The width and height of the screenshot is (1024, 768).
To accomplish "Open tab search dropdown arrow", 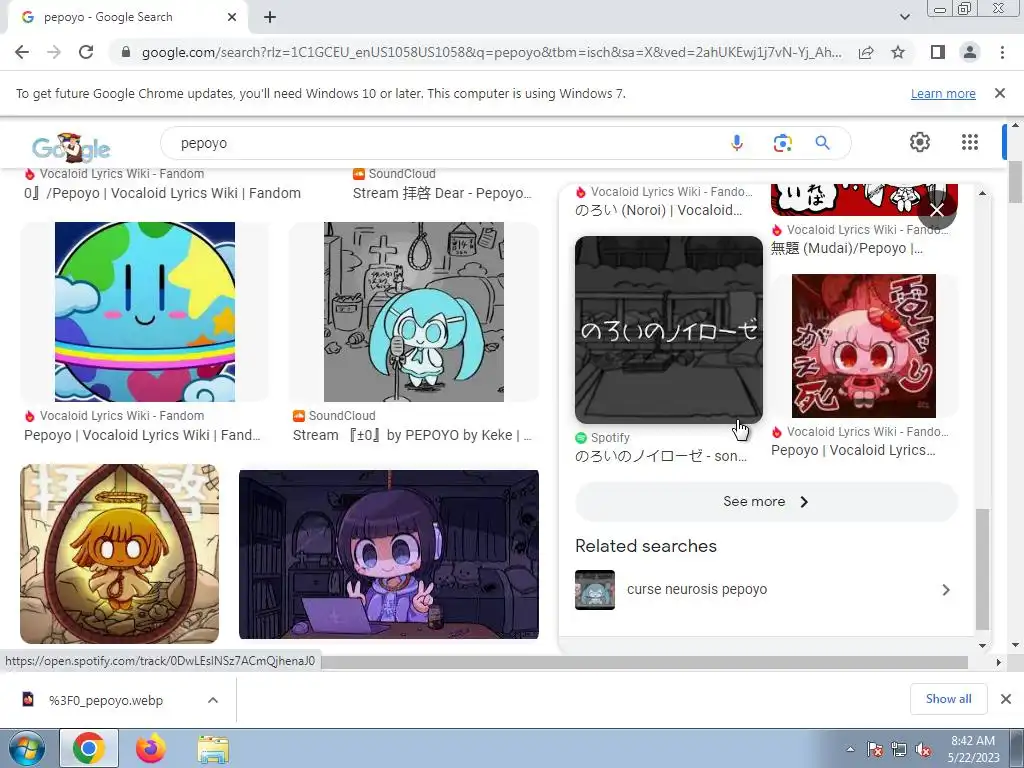I will [x=904, y=17].
